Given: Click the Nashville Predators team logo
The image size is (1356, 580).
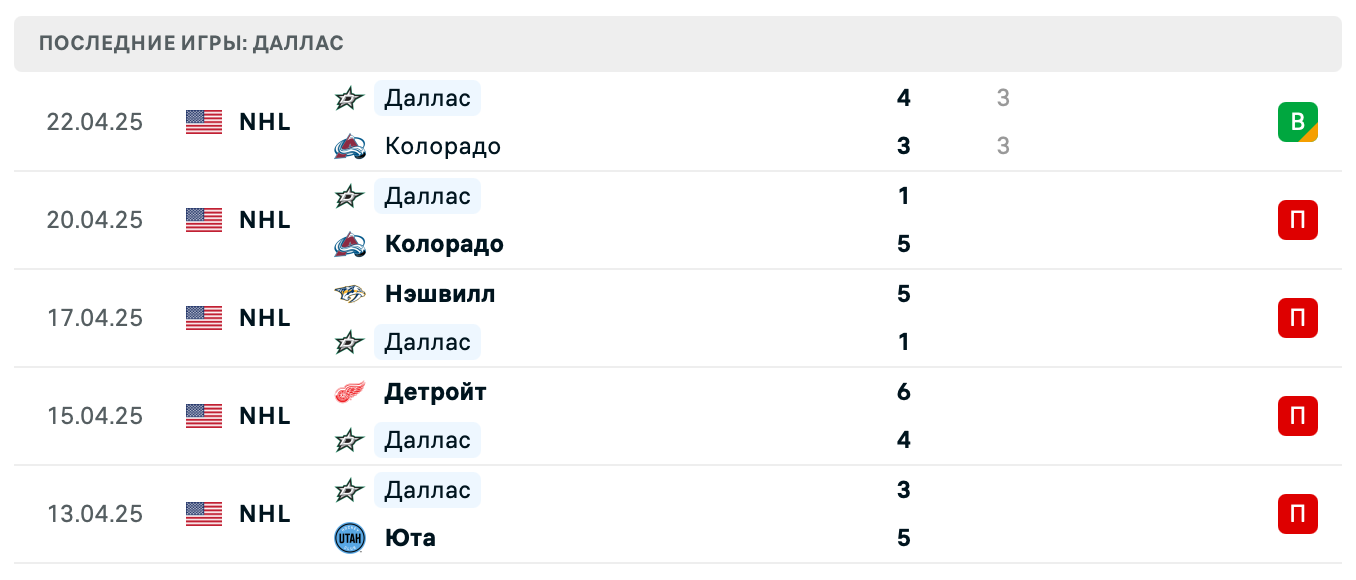Looking at the screenshot, I should click(x=349, y=294).
